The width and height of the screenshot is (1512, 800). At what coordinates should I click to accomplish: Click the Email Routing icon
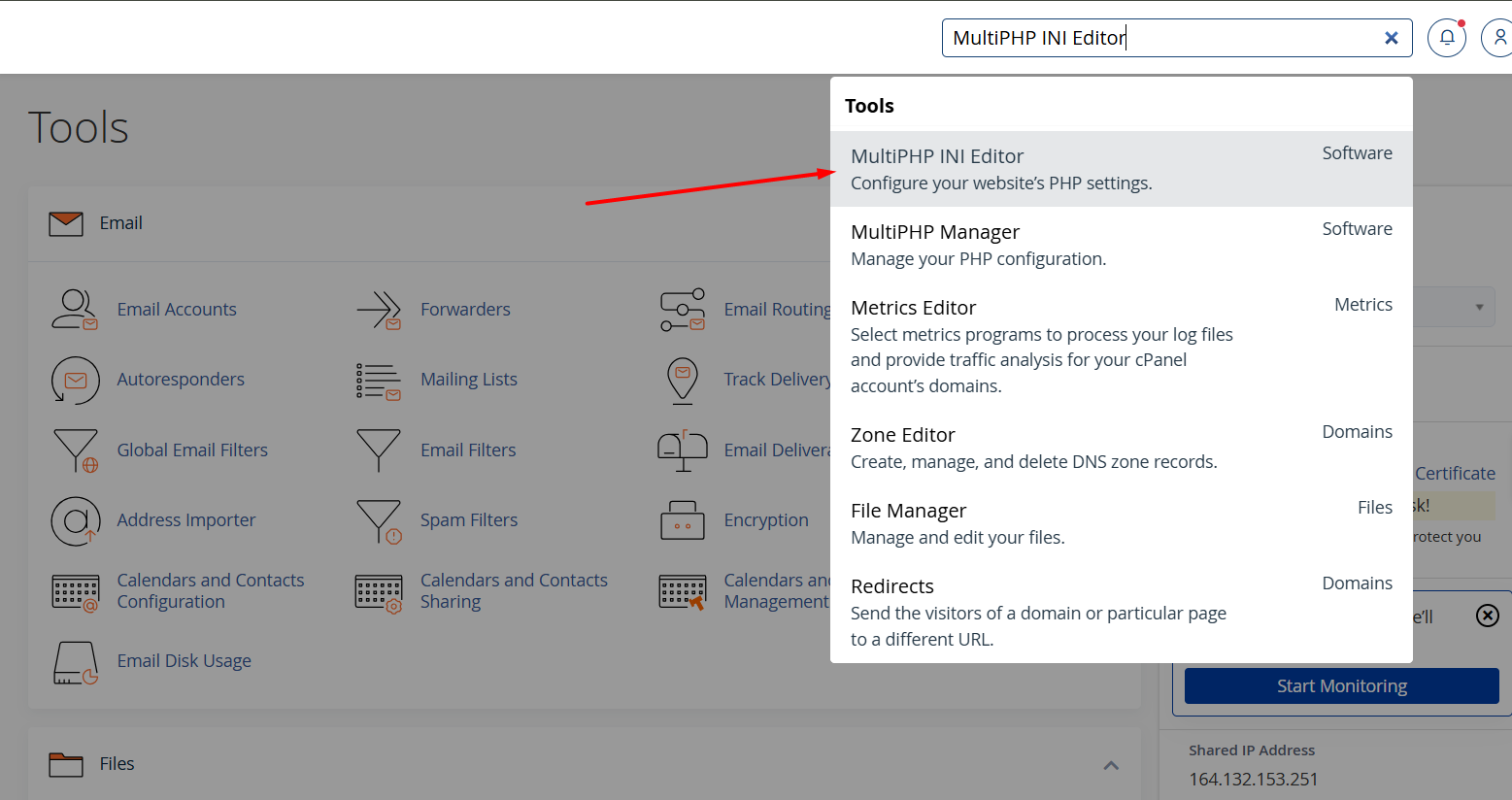[683, 310]
